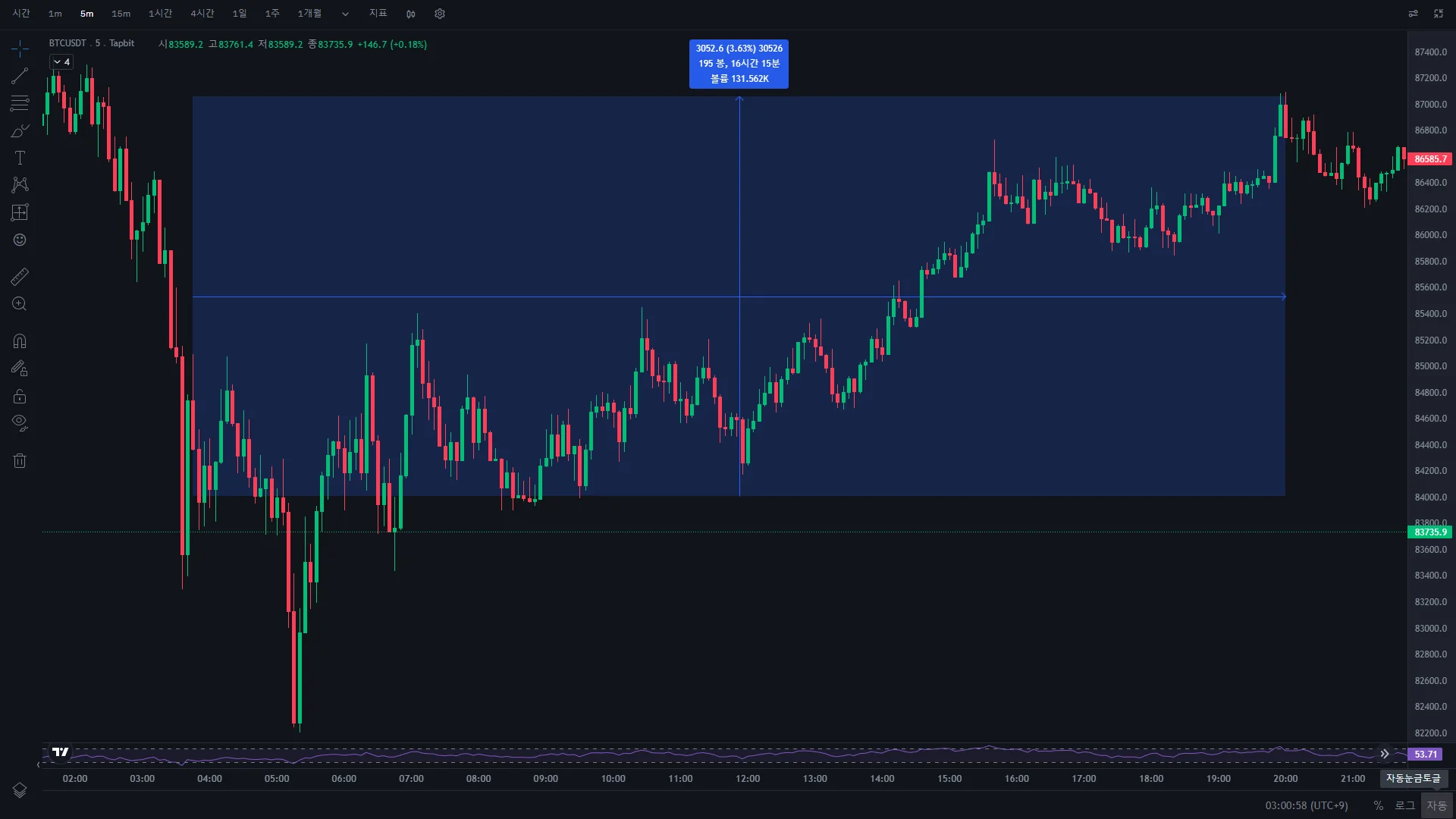Open the 지표 indicators button
The width and height of the screenshot is (1456, 819).
[378, 14]
